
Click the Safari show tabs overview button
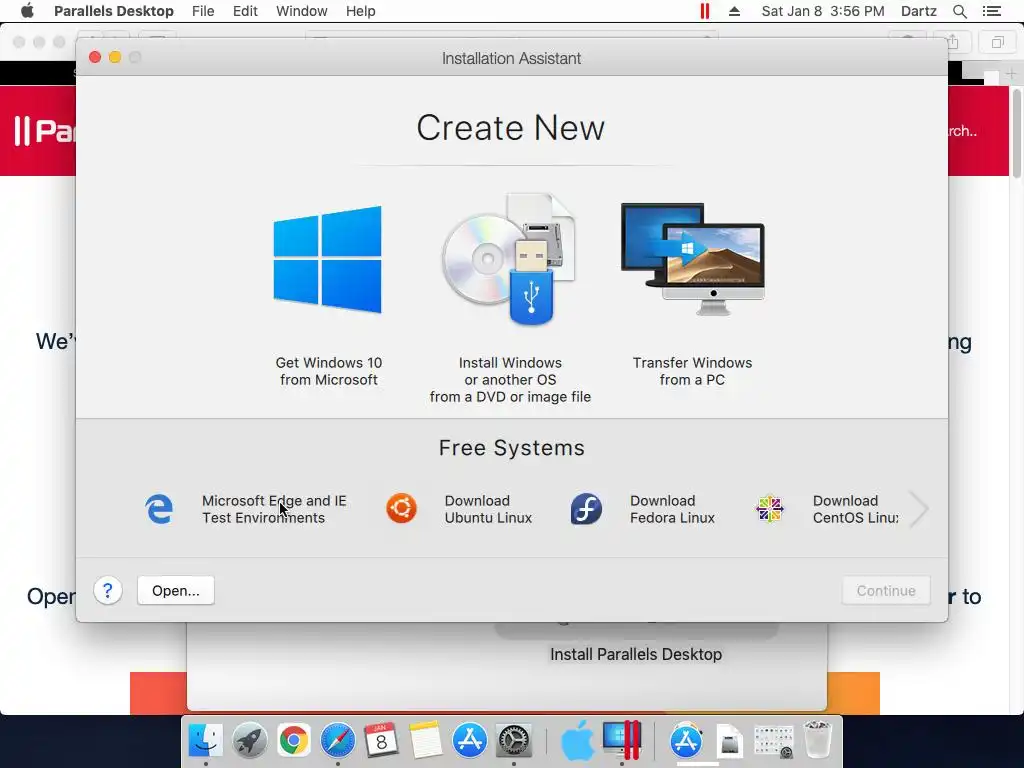997,42
